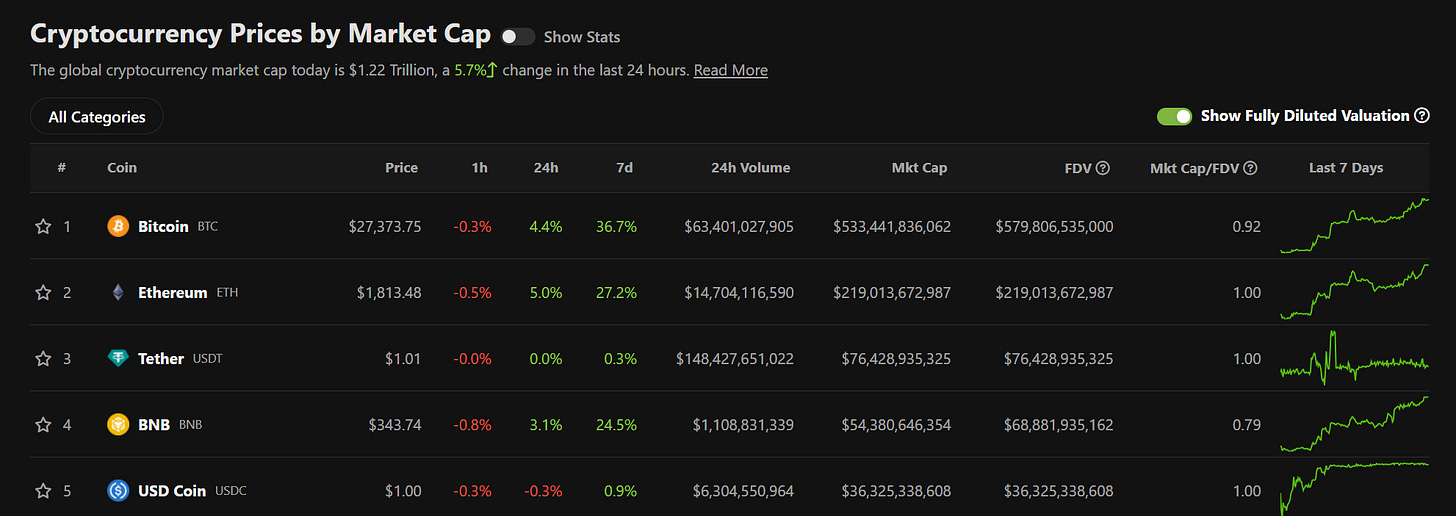Sort by 24h change column
This screenshot has width=1456, height=516.
pos(546,168)
